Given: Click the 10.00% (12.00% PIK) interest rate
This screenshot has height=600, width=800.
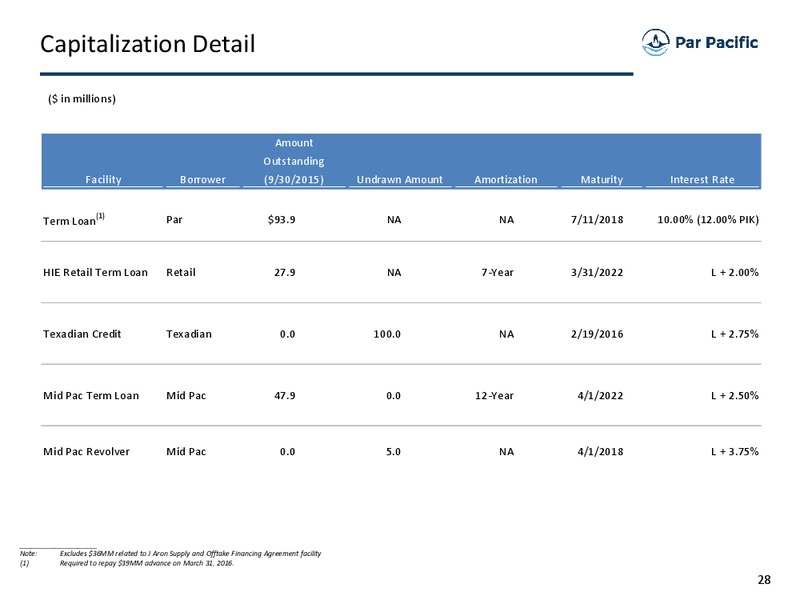Looking at the screenshot, I should pos(708,220).
